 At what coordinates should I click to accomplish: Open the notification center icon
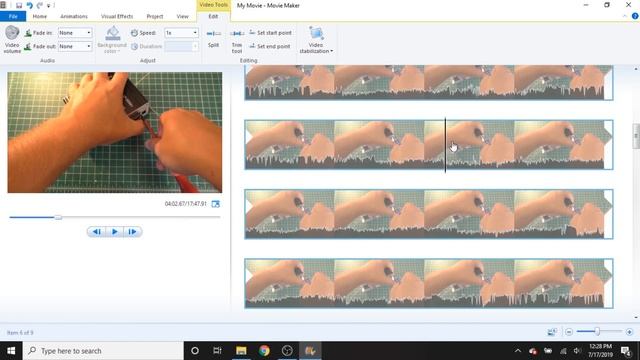coord(626,351)
